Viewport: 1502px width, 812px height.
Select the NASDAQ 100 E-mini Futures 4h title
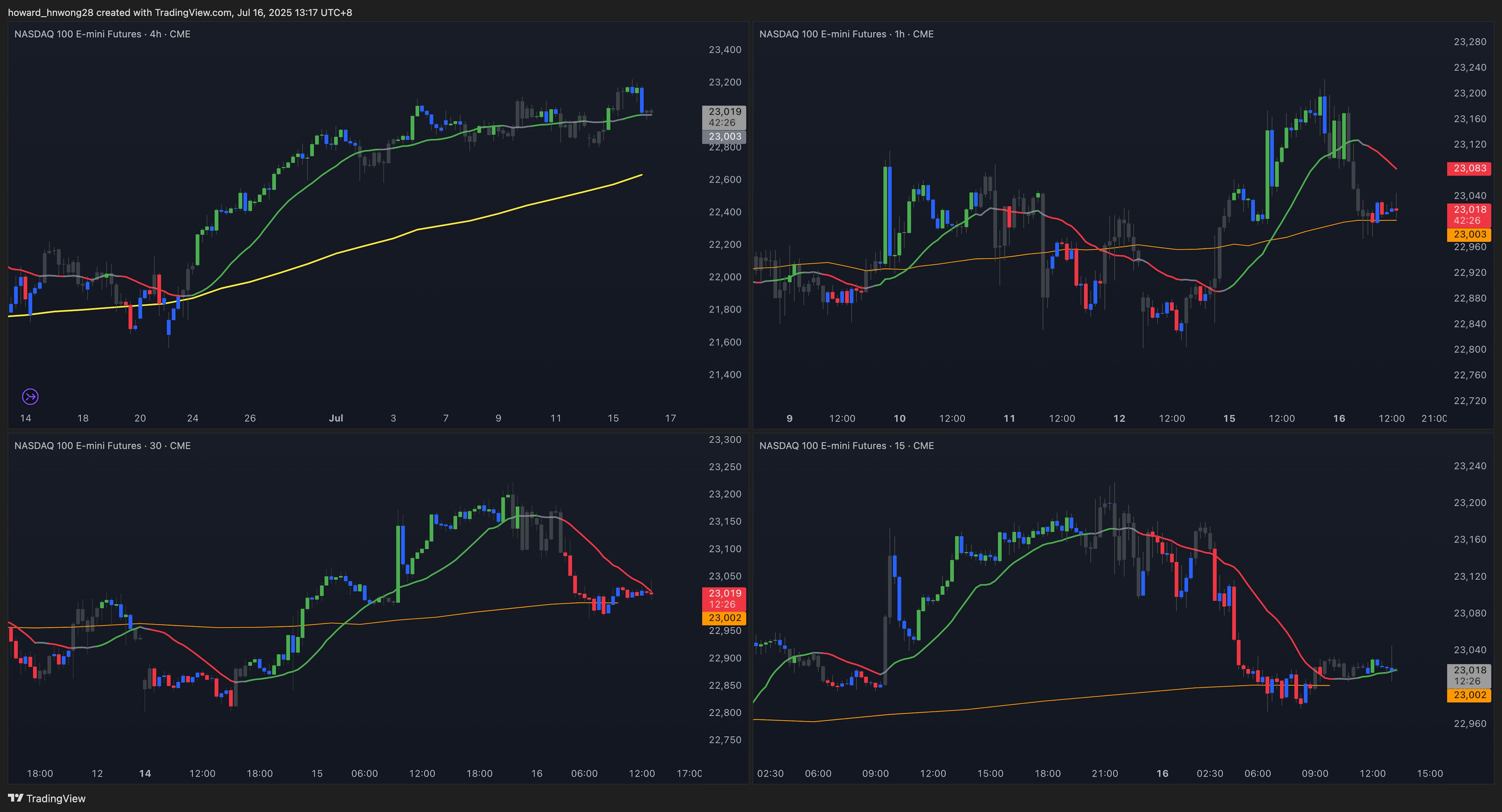[102, 34]
